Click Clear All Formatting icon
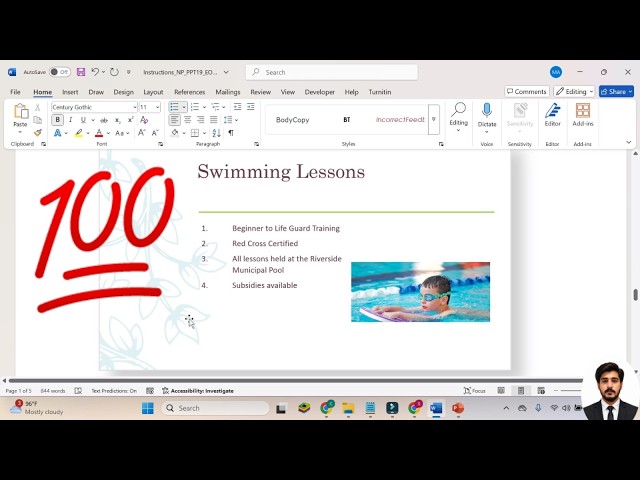 [x=144, y=120]
